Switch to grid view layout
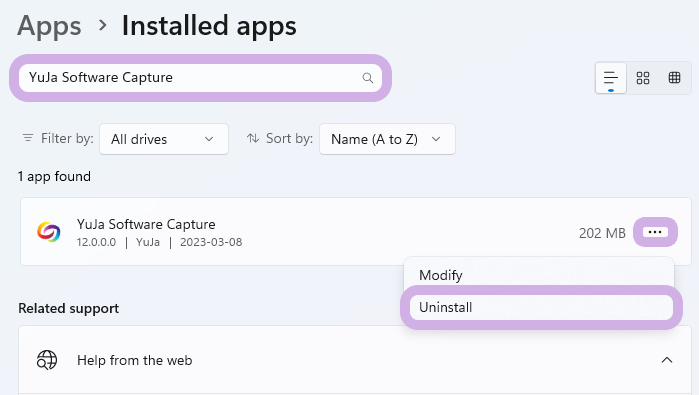699x395 pixels. tap(642, 78)
